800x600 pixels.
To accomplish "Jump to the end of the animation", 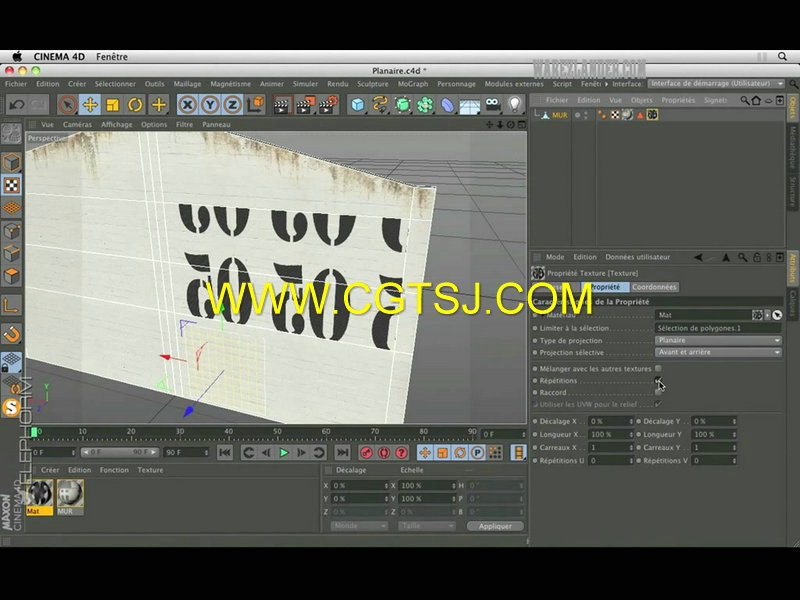I will 342,453.
